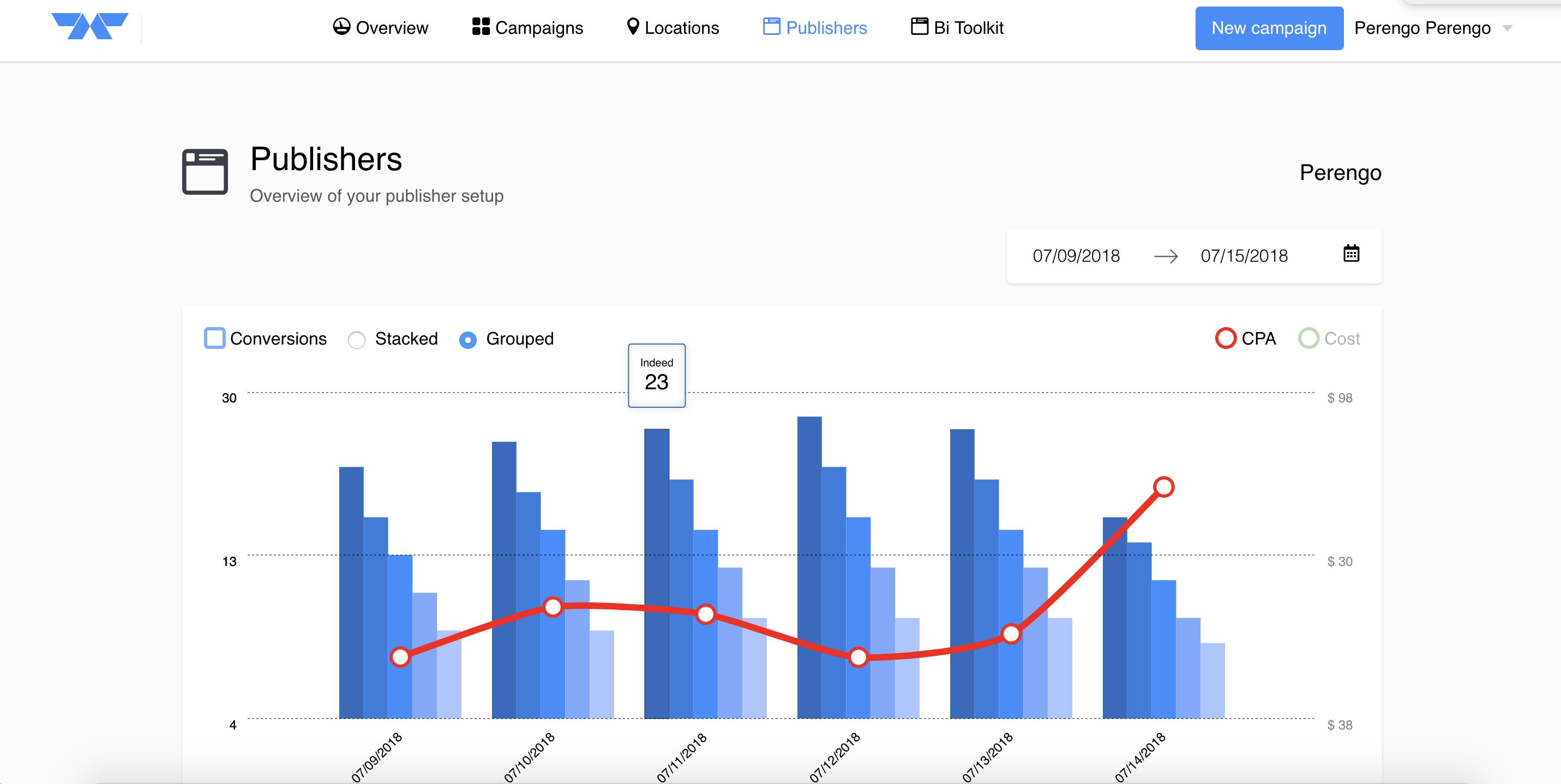
Task: Click the blue company logo
Action: coord(89,27)
